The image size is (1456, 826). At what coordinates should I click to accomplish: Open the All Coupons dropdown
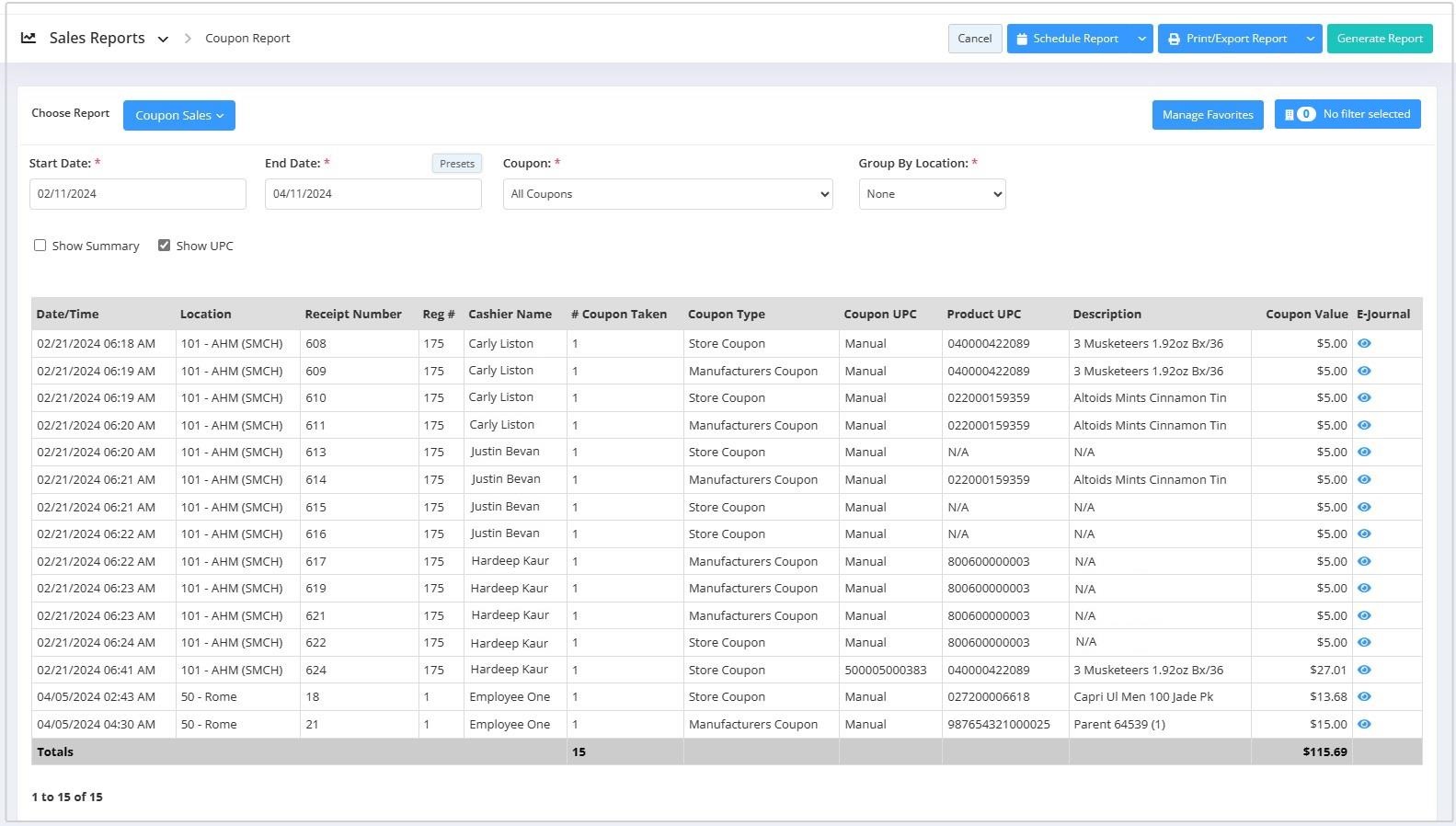point(667,194)
